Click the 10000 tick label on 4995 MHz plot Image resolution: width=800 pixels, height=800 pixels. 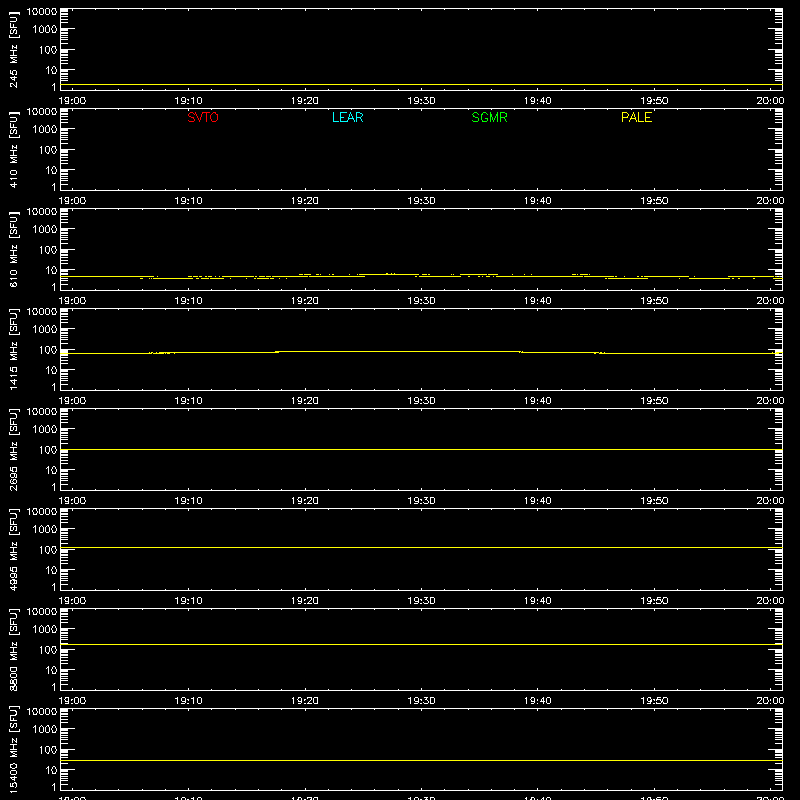pos(42,512)
